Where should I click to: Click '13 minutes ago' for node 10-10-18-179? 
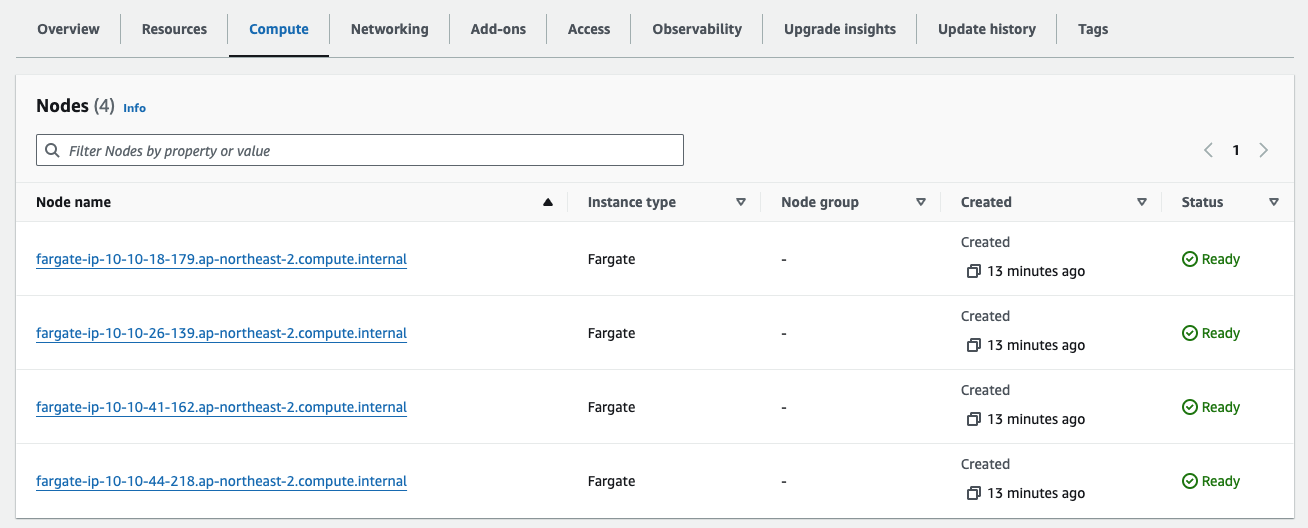(x=1036, y=272)
